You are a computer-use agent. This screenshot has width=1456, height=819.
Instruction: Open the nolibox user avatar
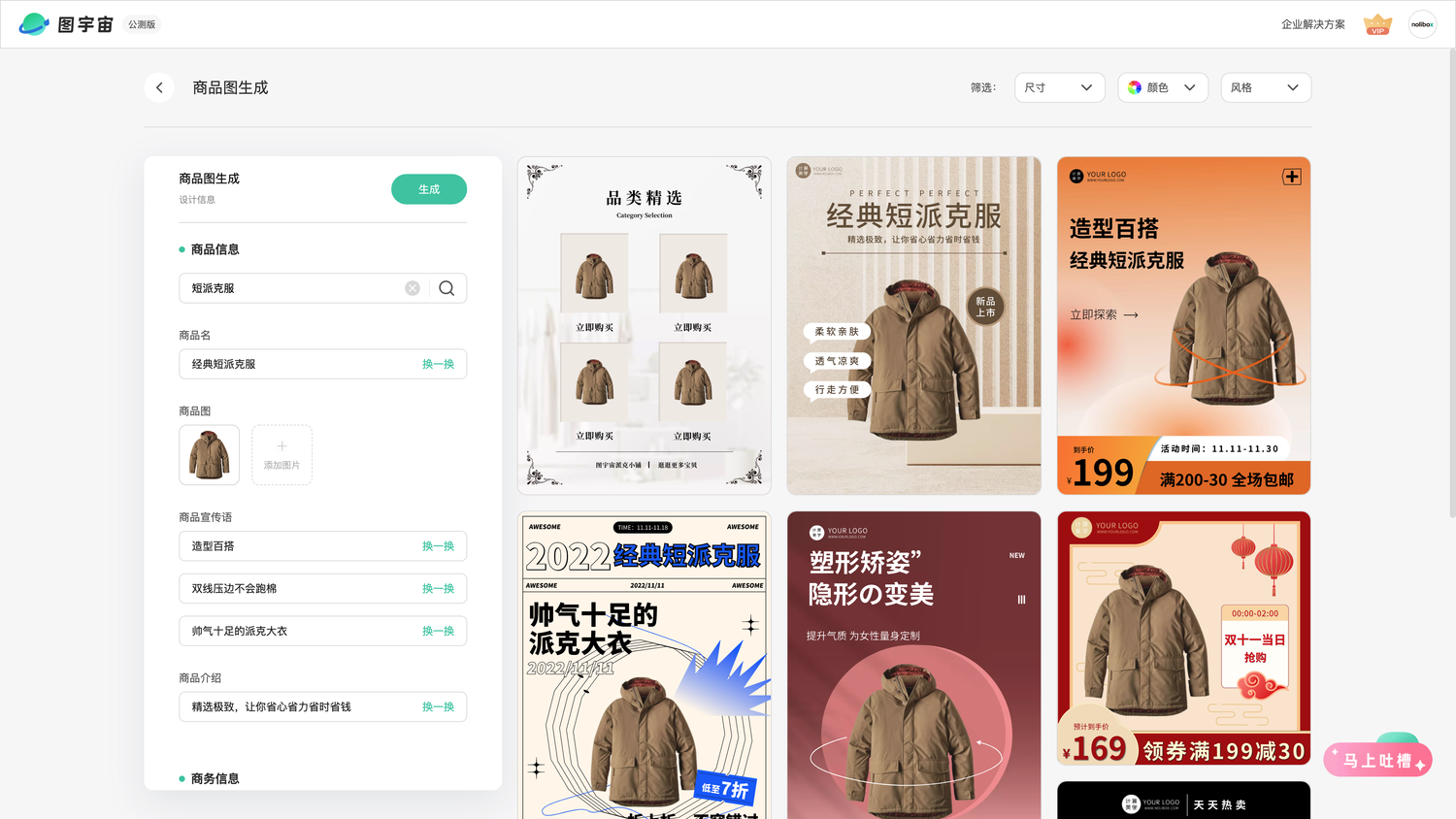pos(1422,24)
